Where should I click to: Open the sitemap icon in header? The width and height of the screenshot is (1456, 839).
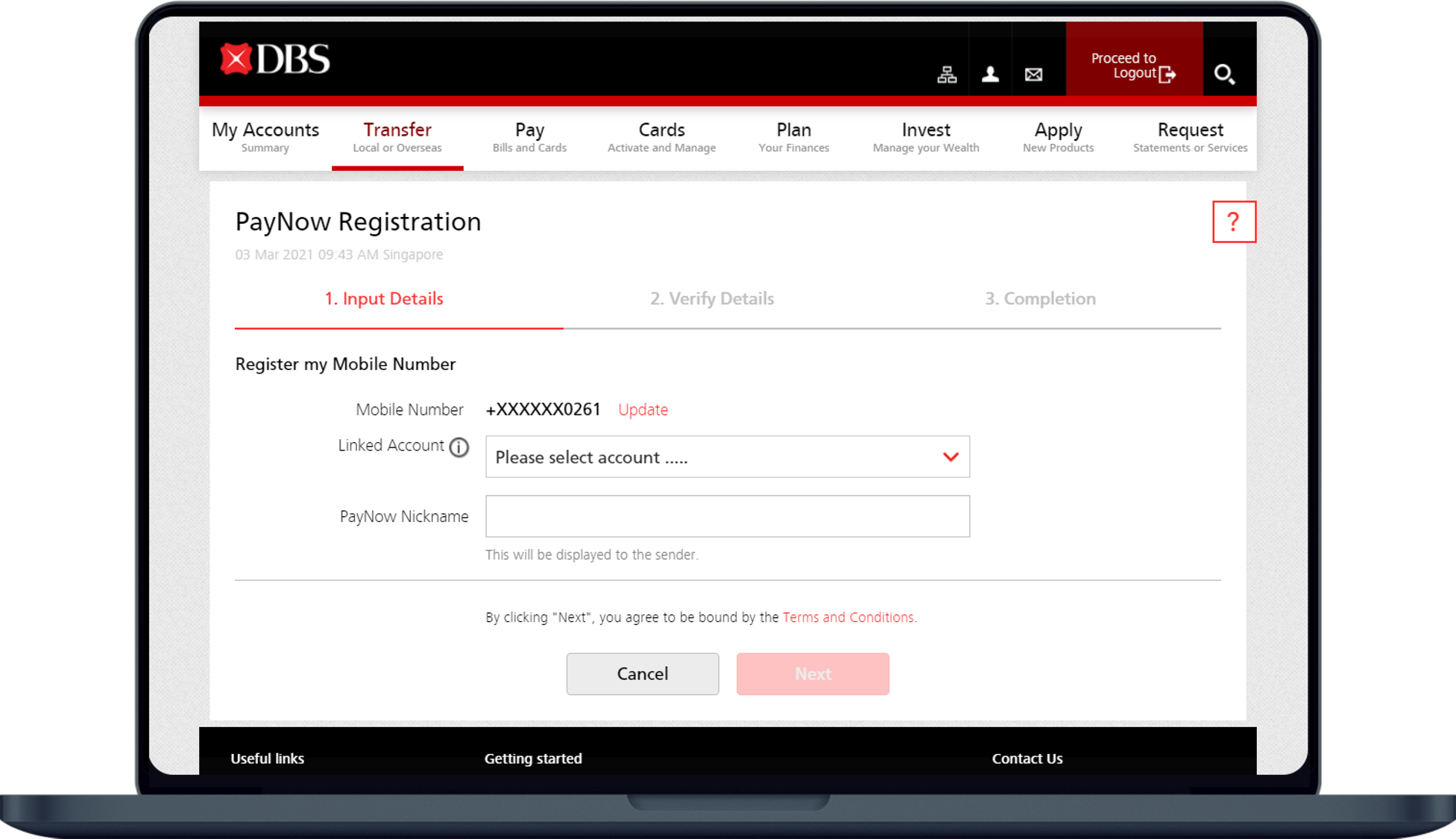(947, 75)
